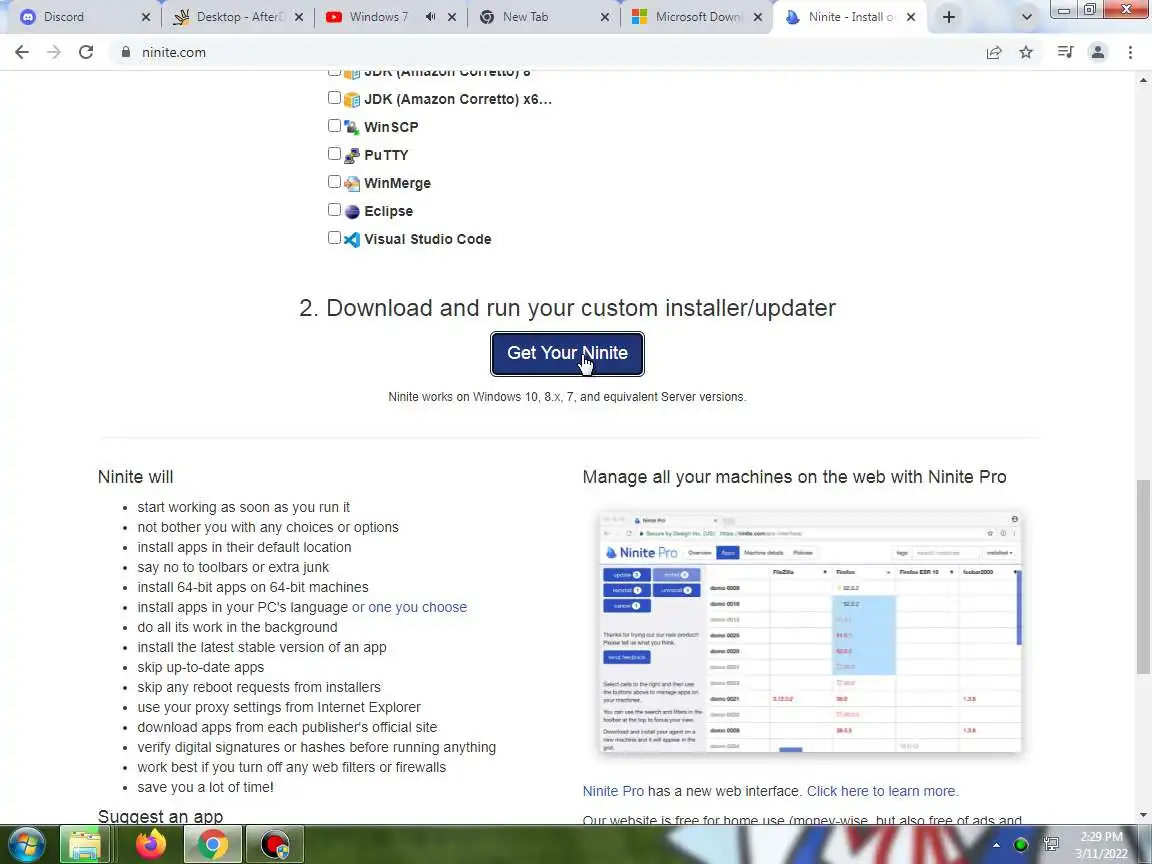The image size is (1152, 864).
Task: Enable the PuTTY checkbox
Action: 334,154
